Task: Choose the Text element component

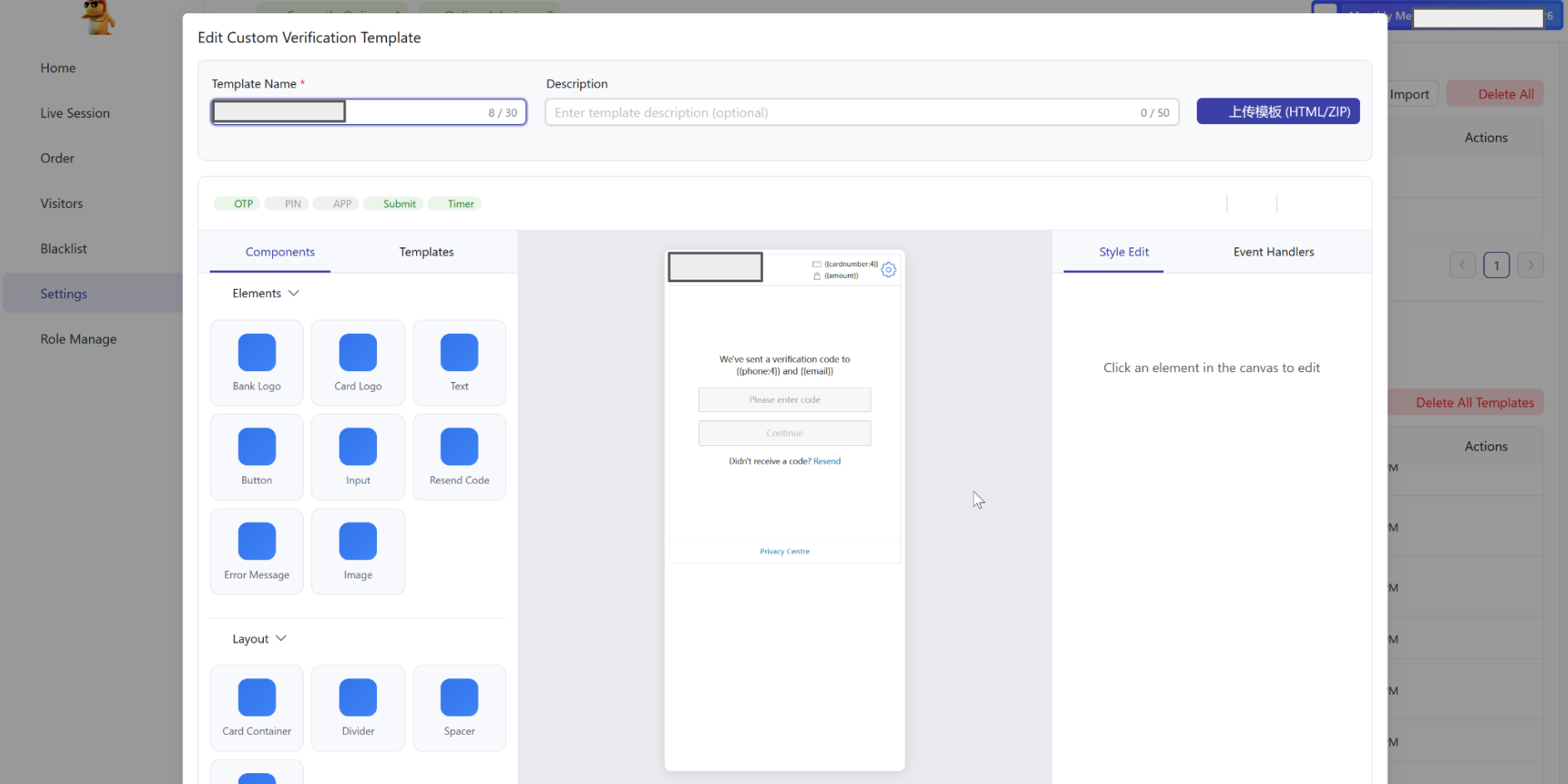Action: coord(459,363)
